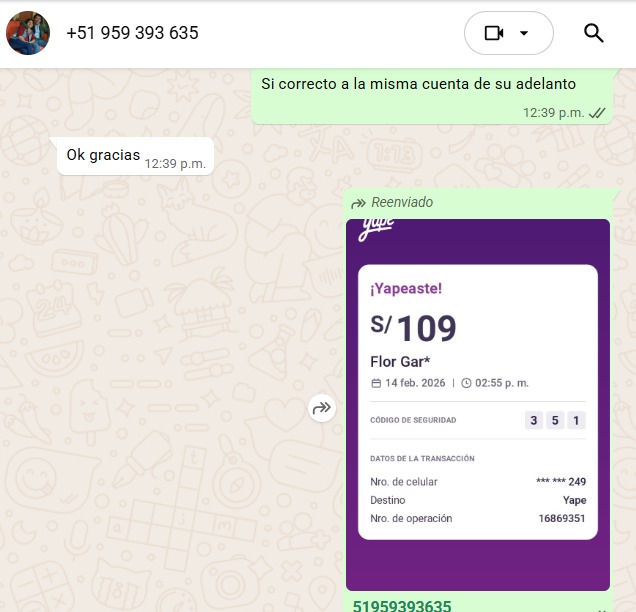Search within this chat
Viewport: 636px width, 612px height.
pyautogui.click(x=593, y=33)
